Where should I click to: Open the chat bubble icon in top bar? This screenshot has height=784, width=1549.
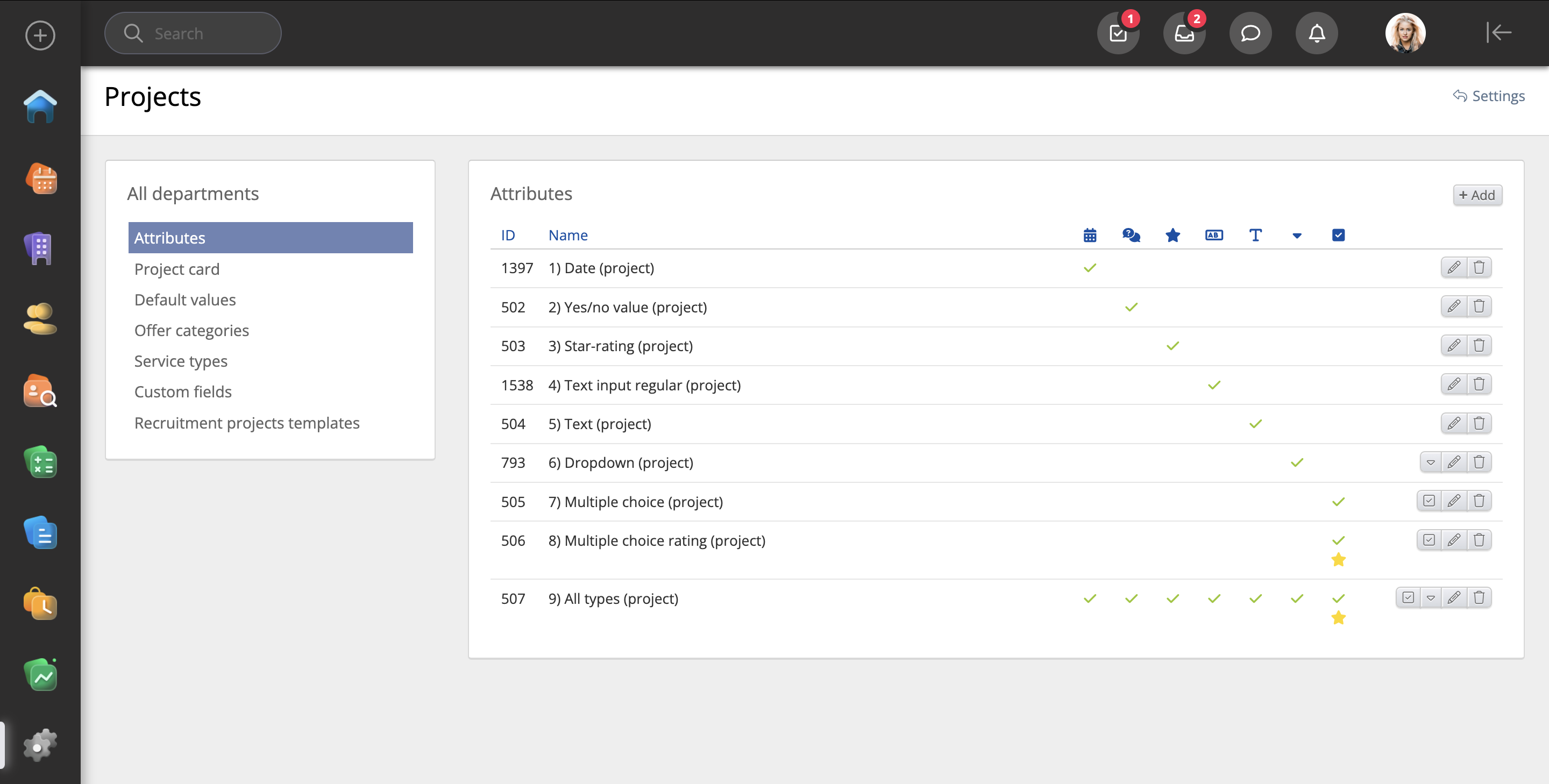pos(1250,33)
